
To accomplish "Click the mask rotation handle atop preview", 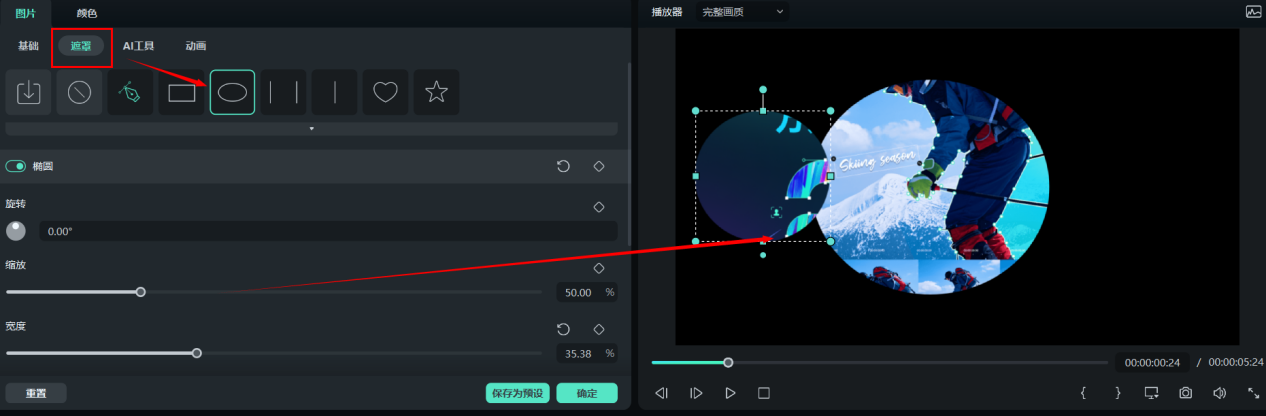I will pyautogui.click(x=763, y=89).
